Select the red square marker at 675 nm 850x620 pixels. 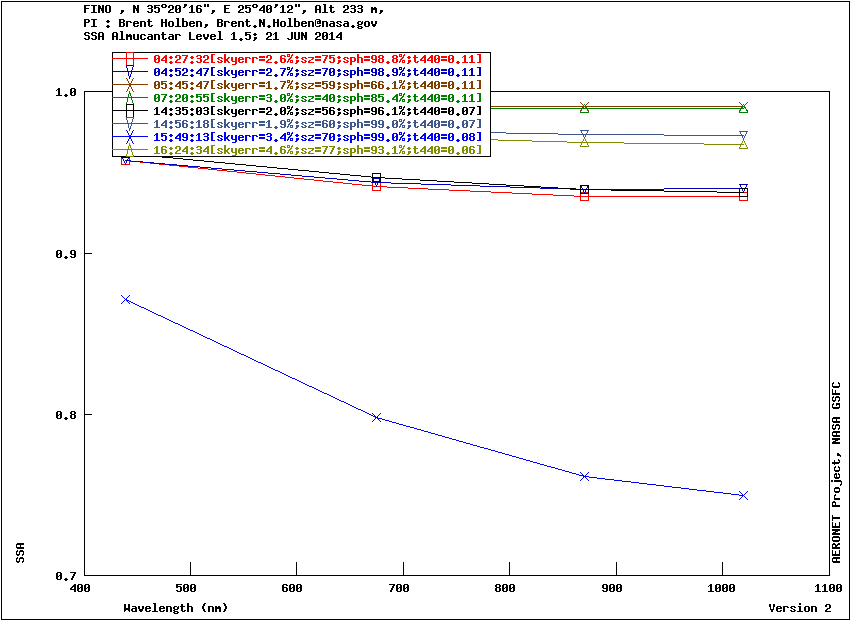377,185
